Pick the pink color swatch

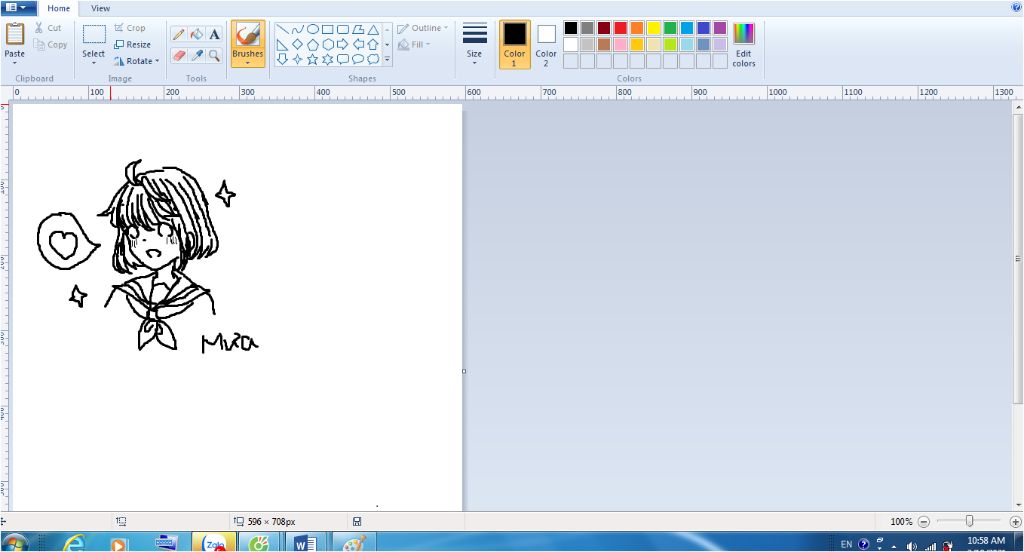point(620,44)
